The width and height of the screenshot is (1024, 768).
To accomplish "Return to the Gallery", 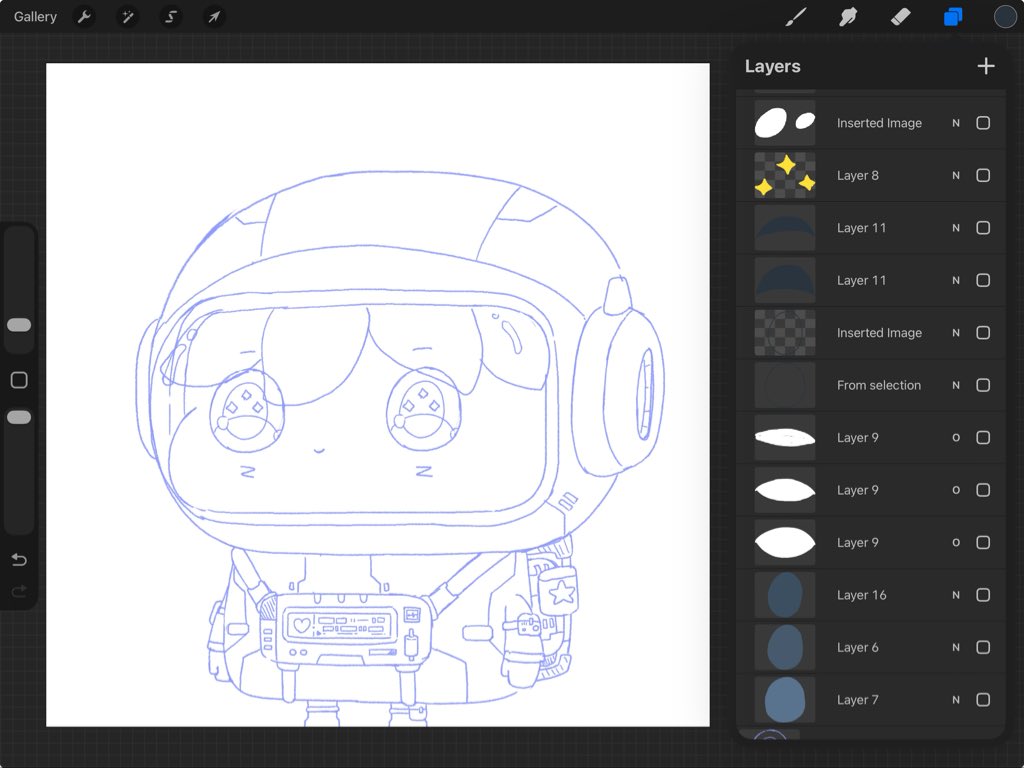I will (35, 17).
